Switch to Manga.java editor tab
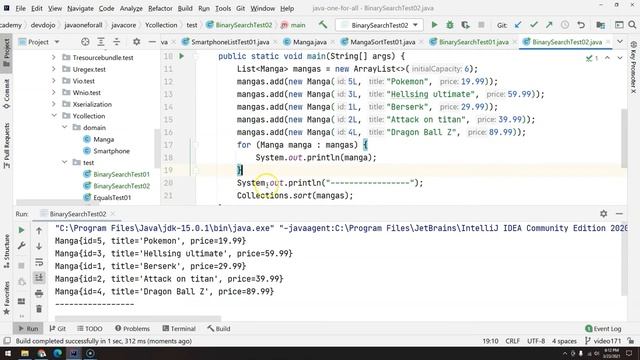The image size is (640, 360). click(x=309, y=42)
